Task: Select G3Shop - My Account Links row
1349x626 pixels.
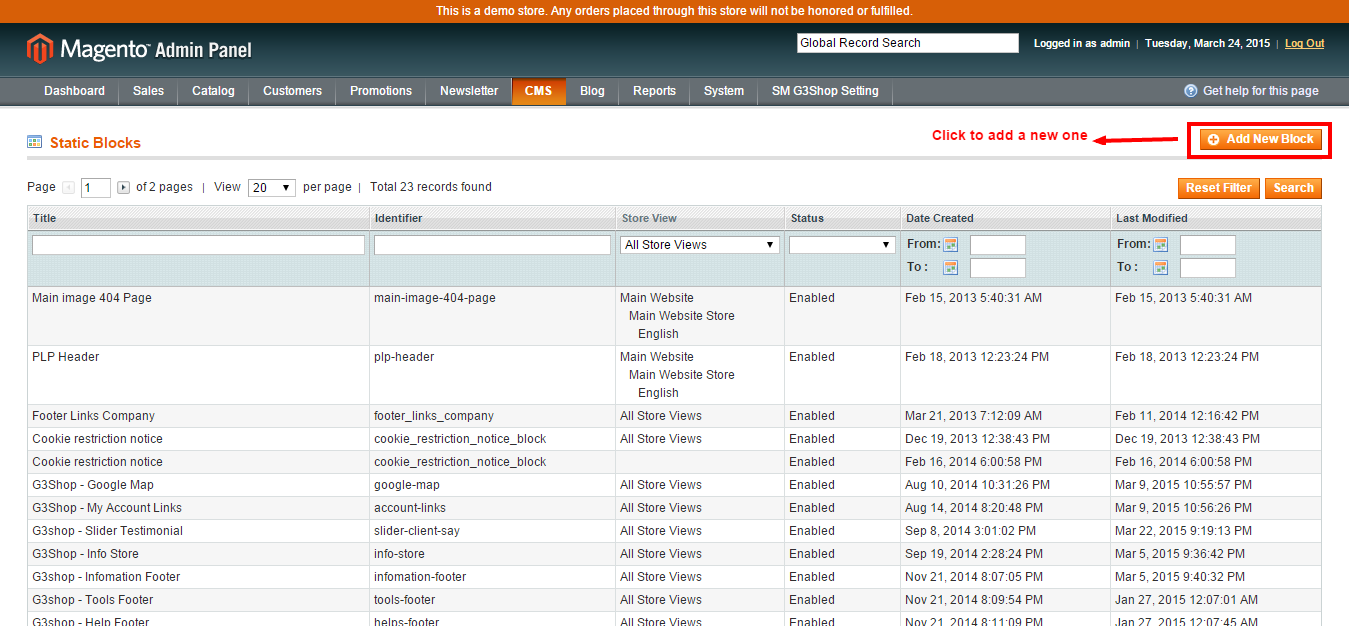Action: tap(674, 508)
